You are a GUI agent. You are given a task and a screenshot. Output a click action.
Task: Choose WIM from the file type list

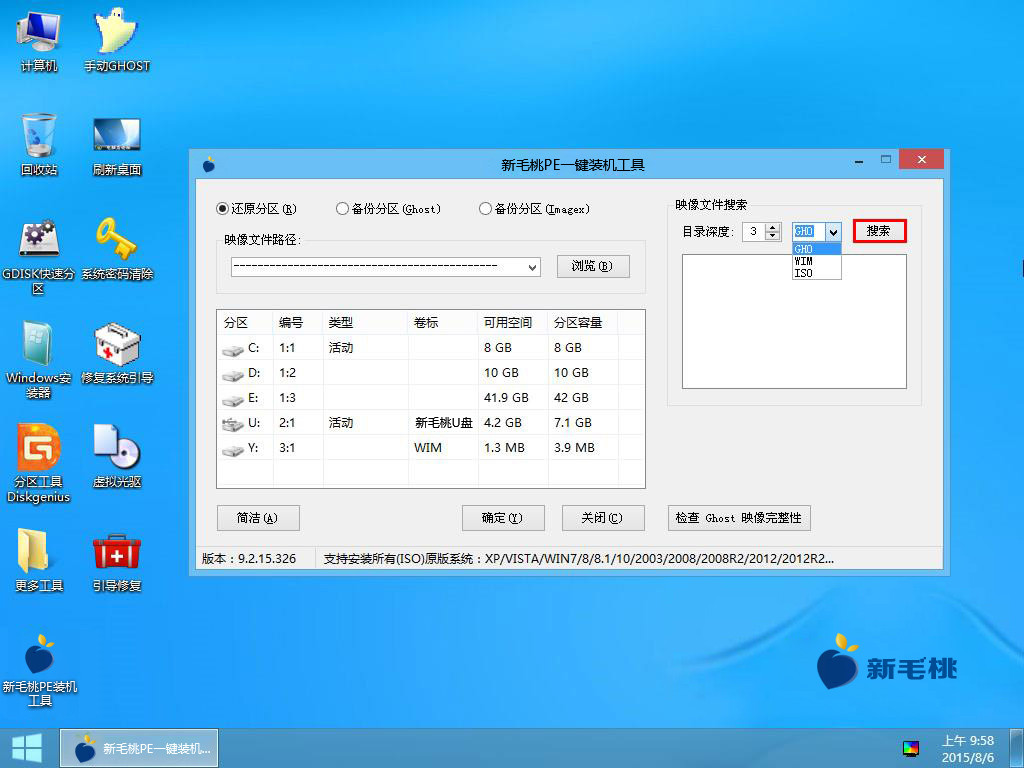click(816, 261)
